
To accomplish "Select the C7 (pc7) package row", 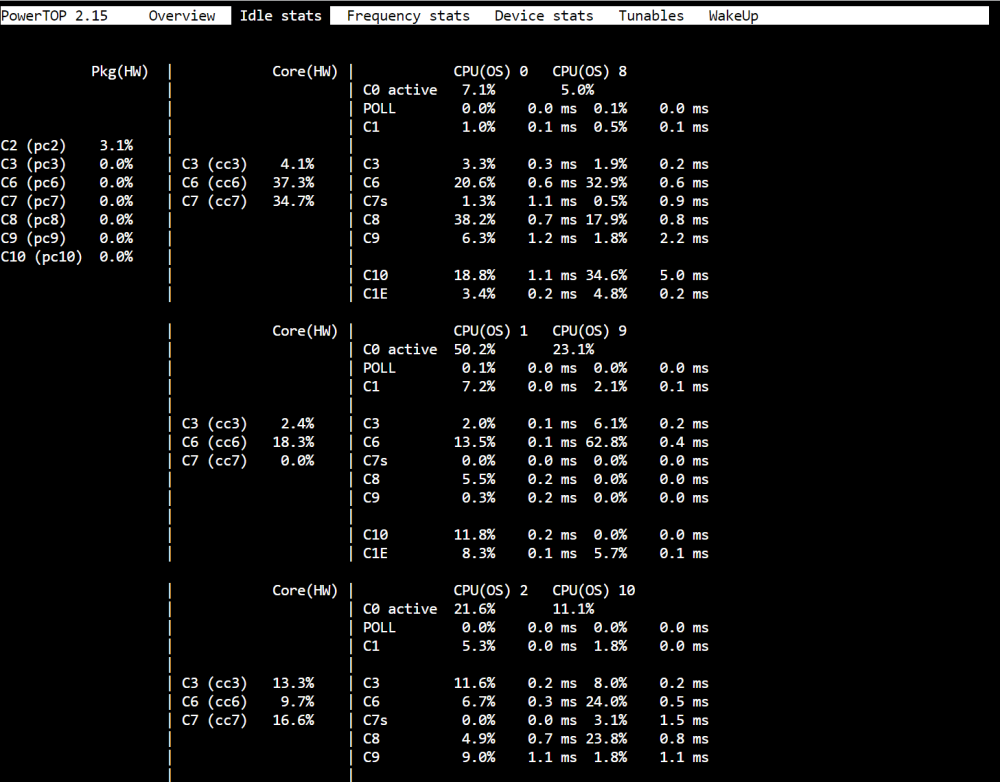I will (x=67, y=201).
